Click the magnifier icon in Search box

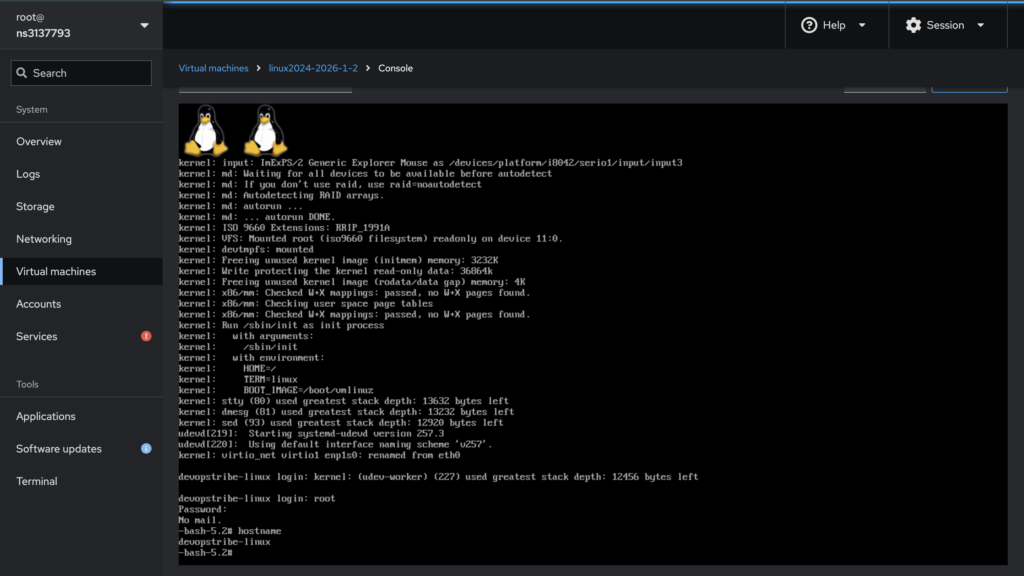pyautogui.click(x=22, y=73)
